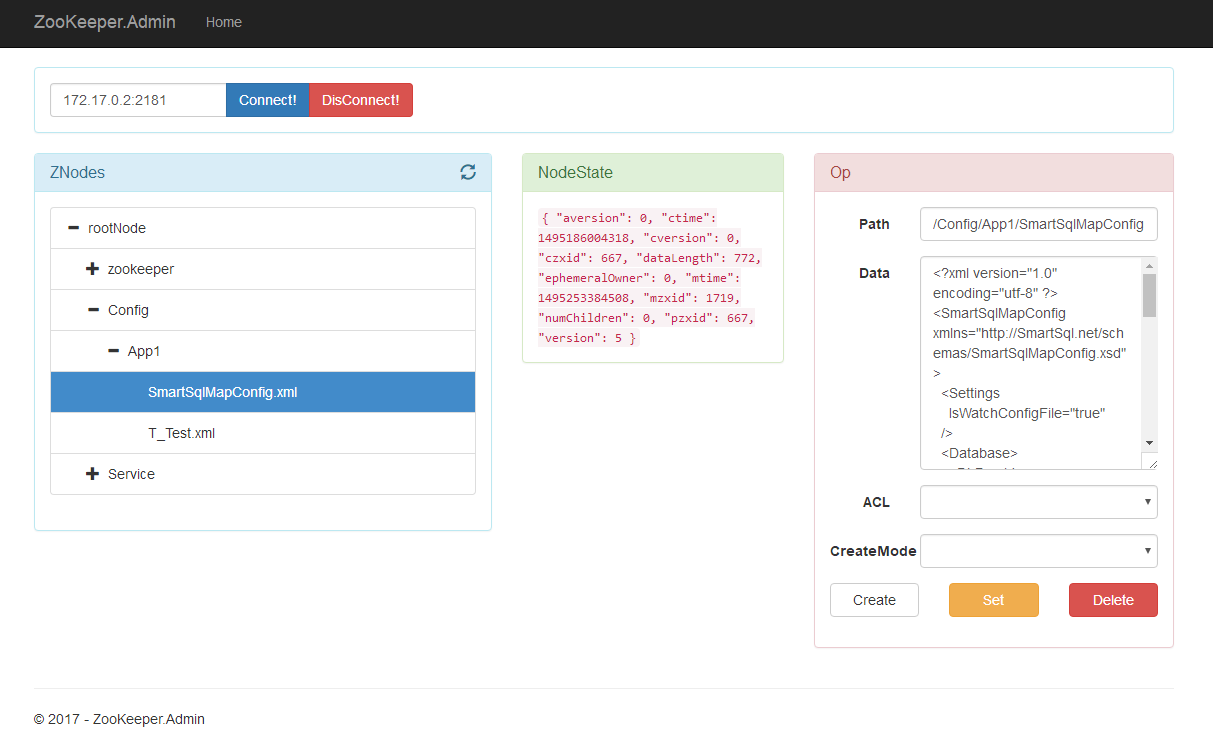Click the red Delete button
The image size is (1213, 743).
click(x=1113, y=600)
